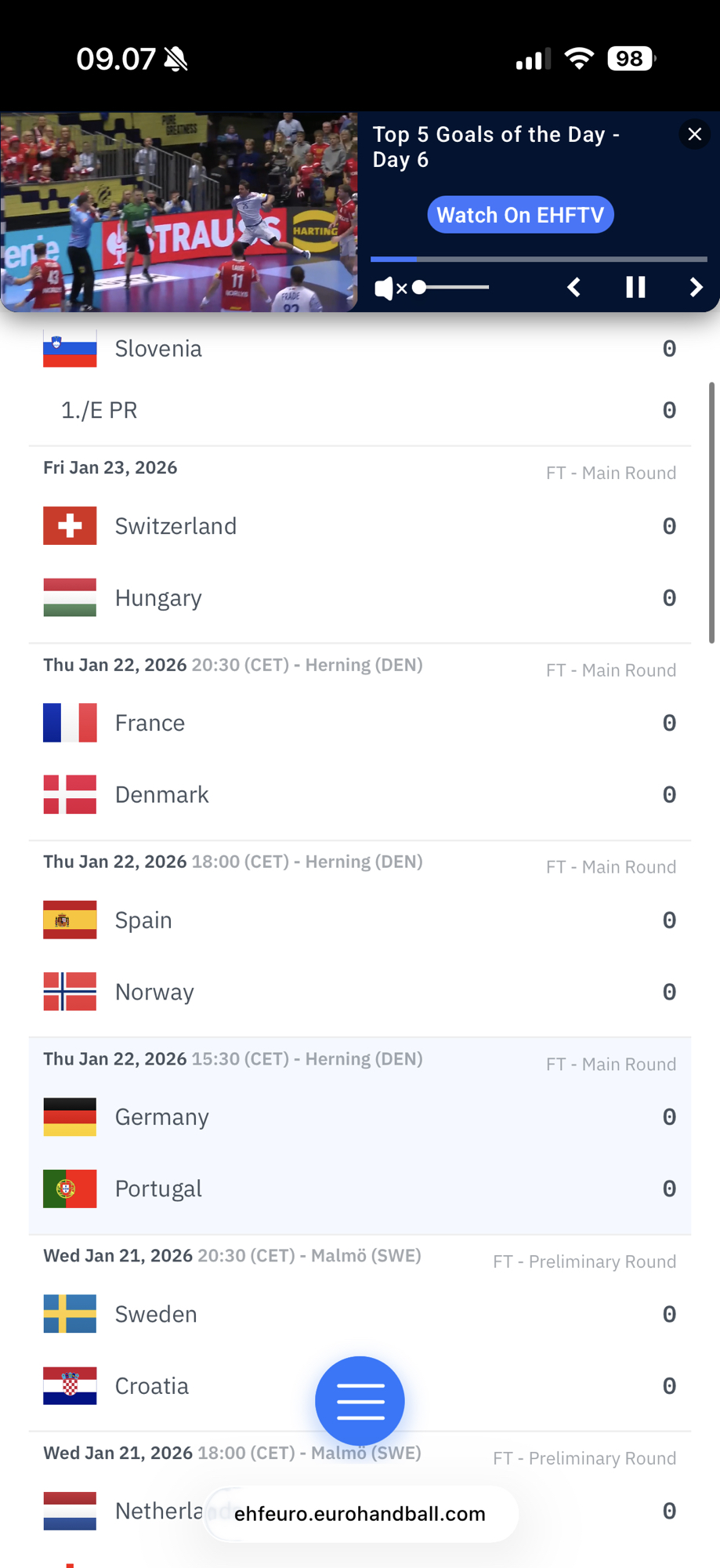
Task: Skip to the next video clip
Action: (696, 288)
